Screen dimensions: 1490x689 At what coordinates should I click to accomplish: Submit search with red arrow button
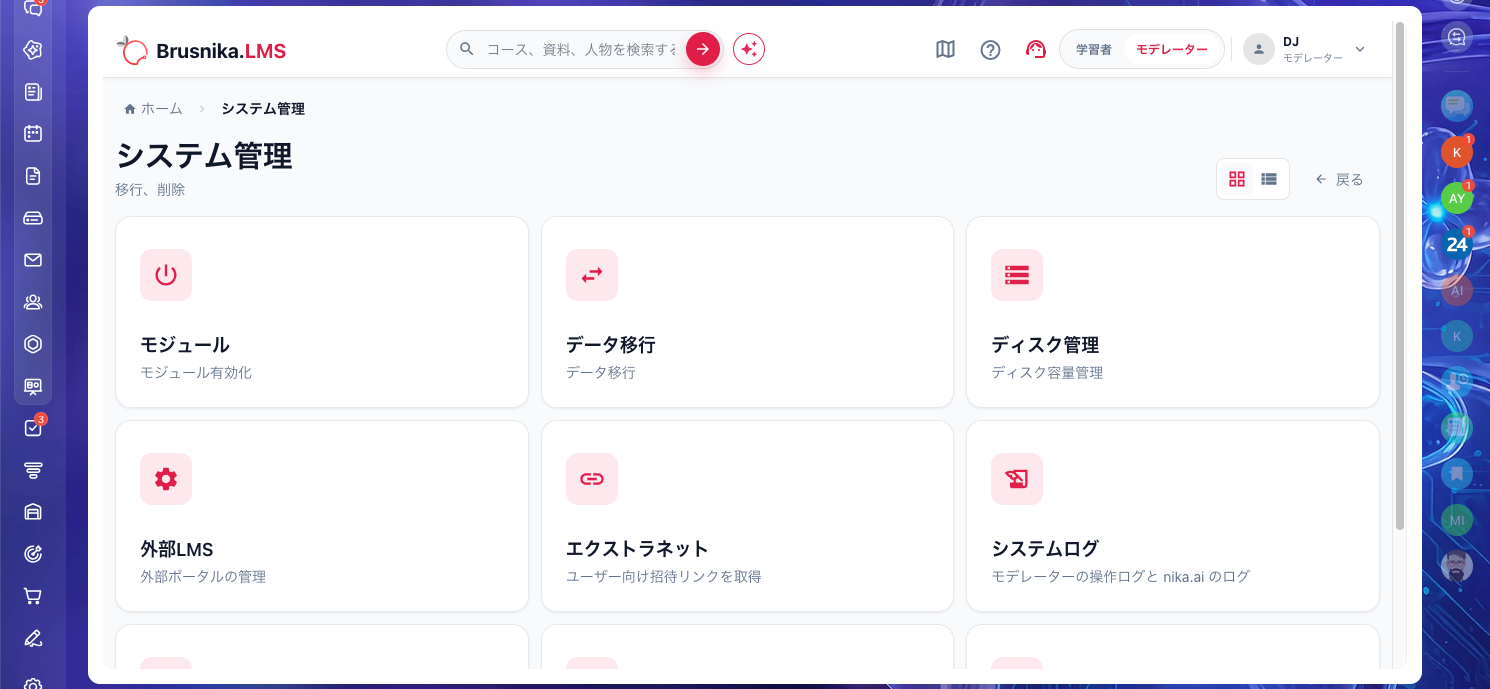(703, 49)
